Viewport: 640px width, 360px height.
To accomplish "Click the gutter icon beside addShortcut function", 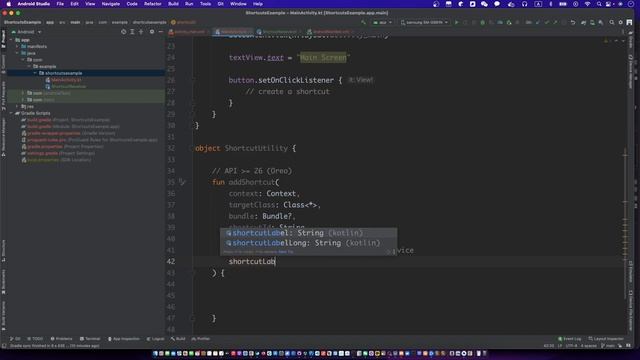I will coord(182,182).
